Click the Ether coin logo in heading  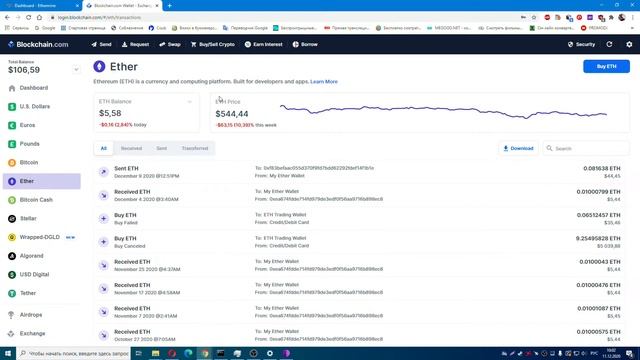[99, 66]
